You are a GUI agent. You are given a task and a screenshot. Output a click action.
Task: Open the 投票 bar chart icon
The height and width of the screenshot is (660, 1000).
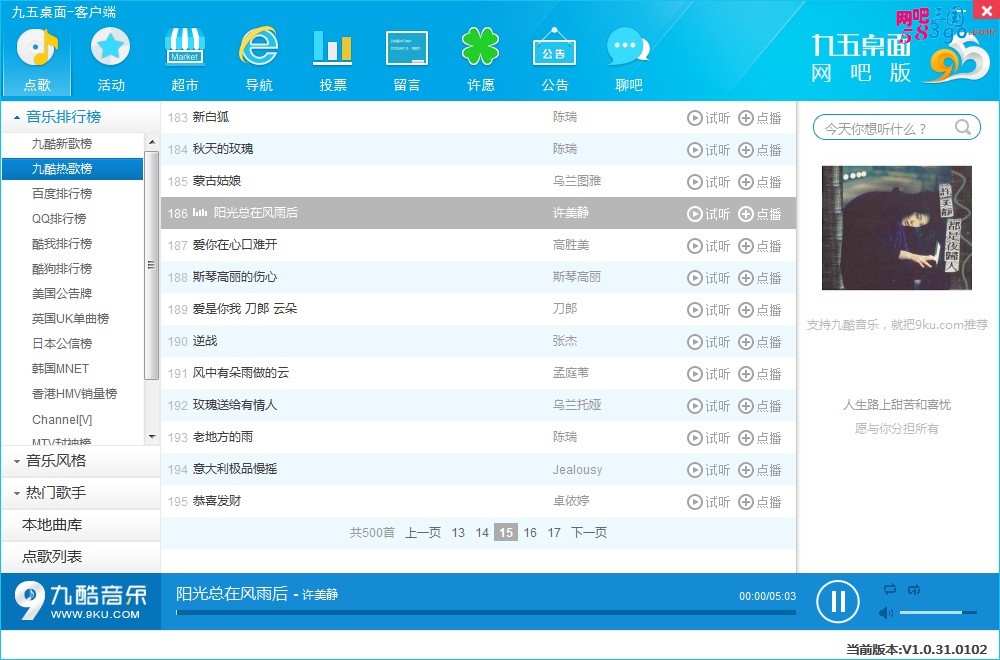coord(332,60)
